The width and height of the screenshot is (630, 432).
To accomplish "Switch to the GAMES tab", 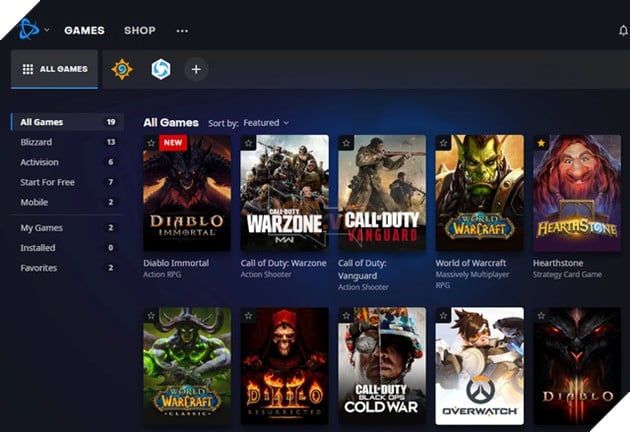I will [x=84, y=30].
